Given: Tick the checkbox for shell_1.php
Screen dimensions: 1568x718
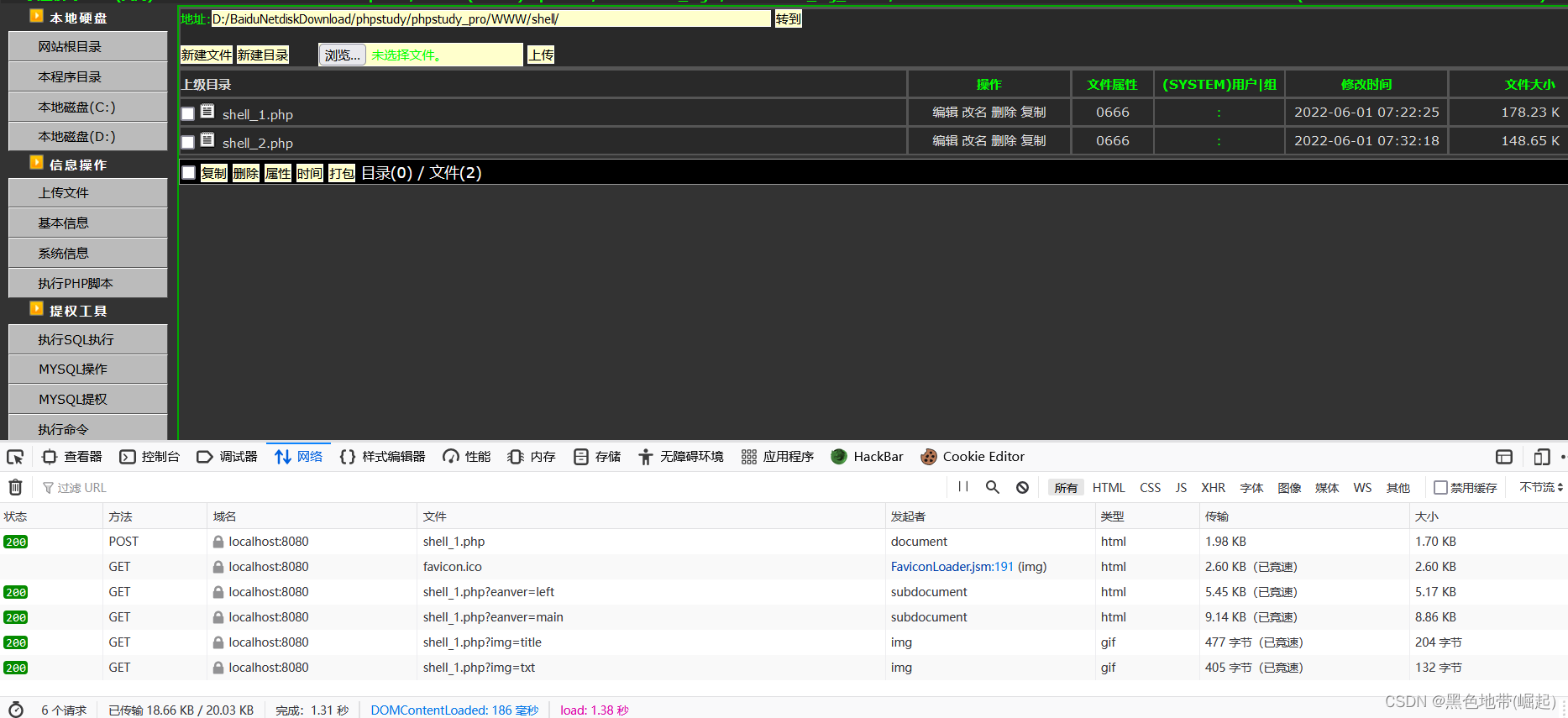Looking at the screenshot, I should 188,113.
